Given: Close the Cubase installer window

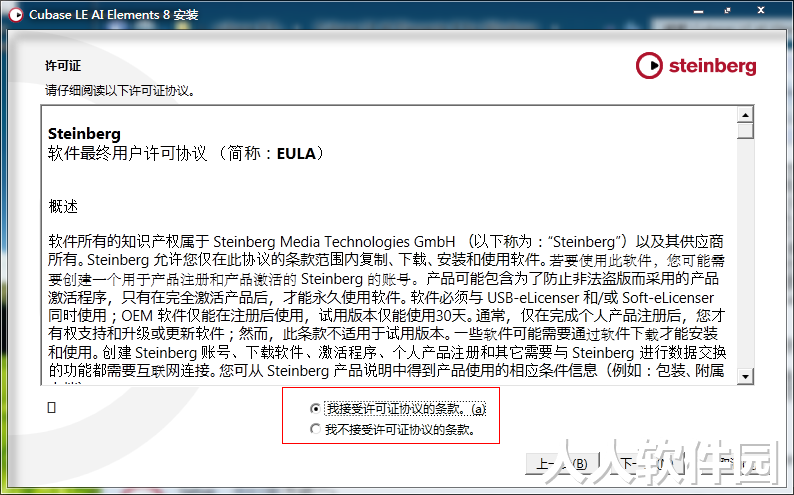Looking at the screenshot, I should pos(761,11).
